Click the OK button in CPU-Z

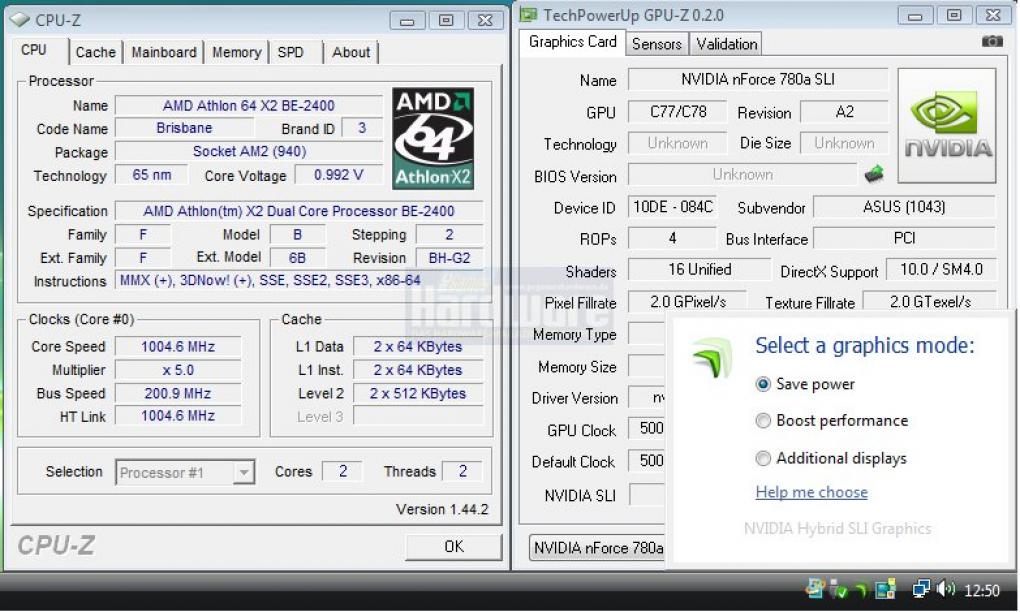[x=453, y=546]
